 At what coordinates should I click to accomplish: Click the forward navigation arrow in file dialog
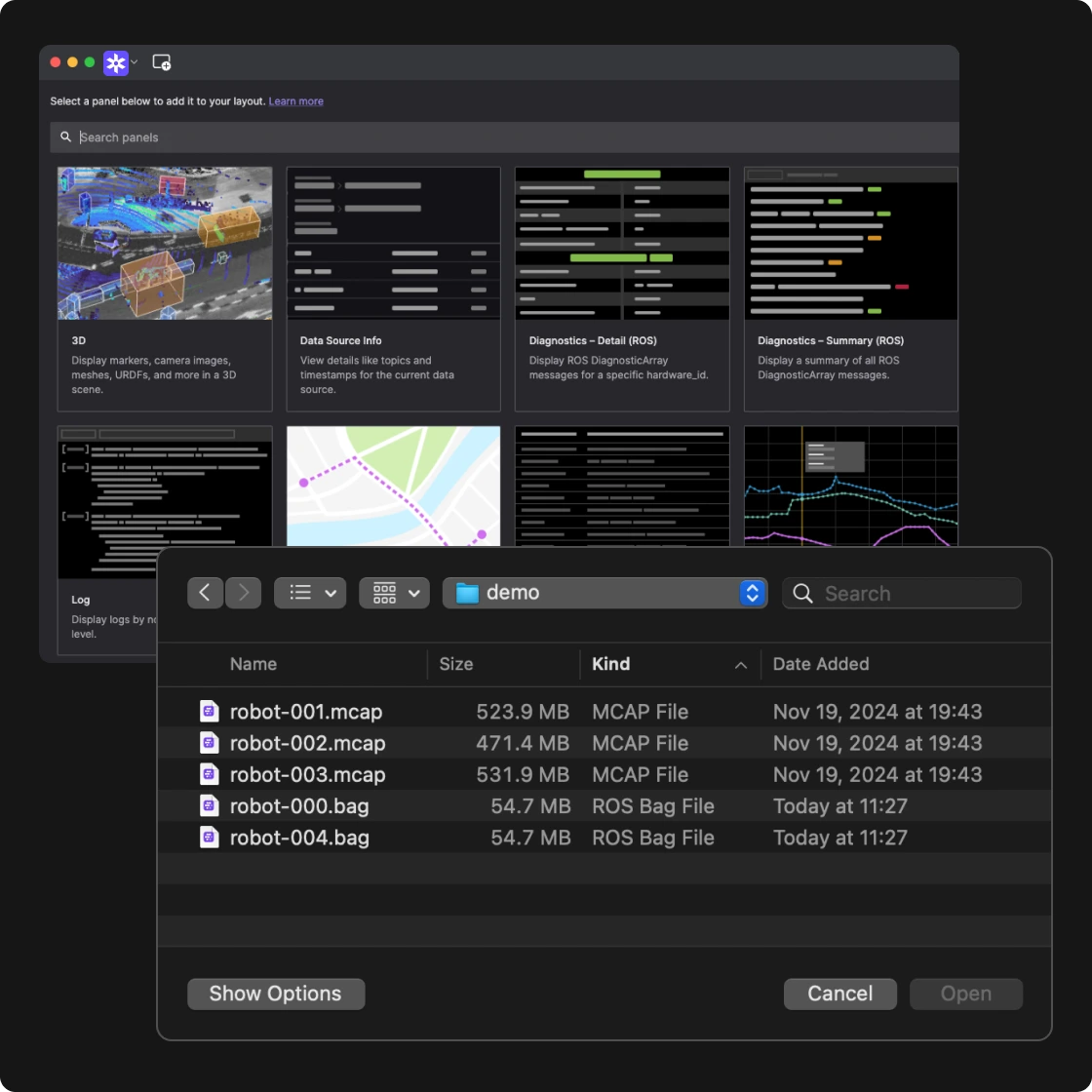(x=243, y=592)
